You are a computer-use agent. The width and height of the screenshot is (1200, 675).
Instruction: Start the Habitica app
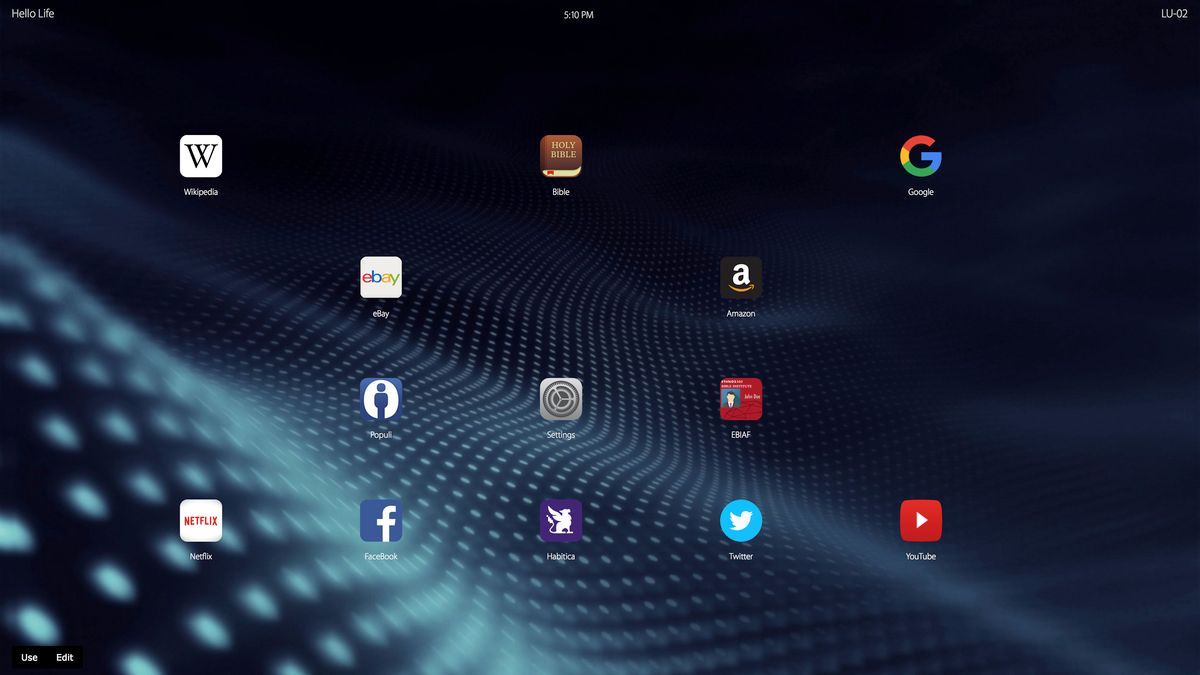point(561,520)
